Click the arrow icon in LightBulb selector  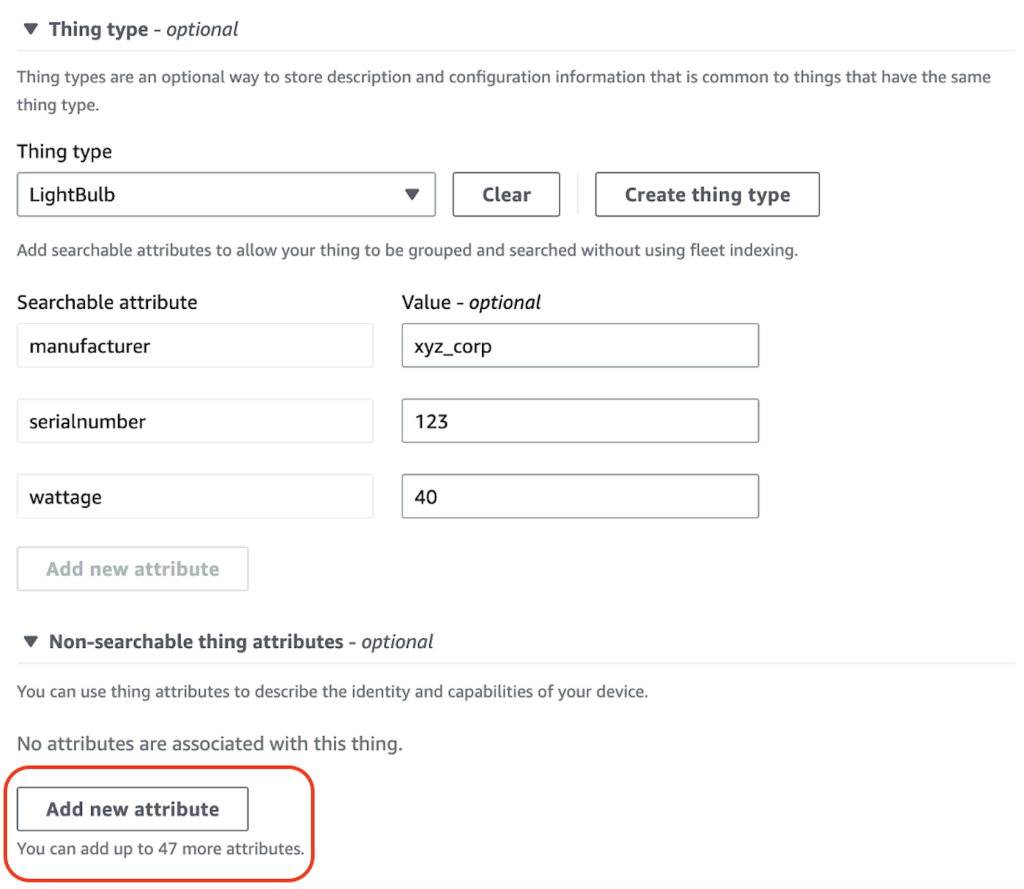pos(411,194)
